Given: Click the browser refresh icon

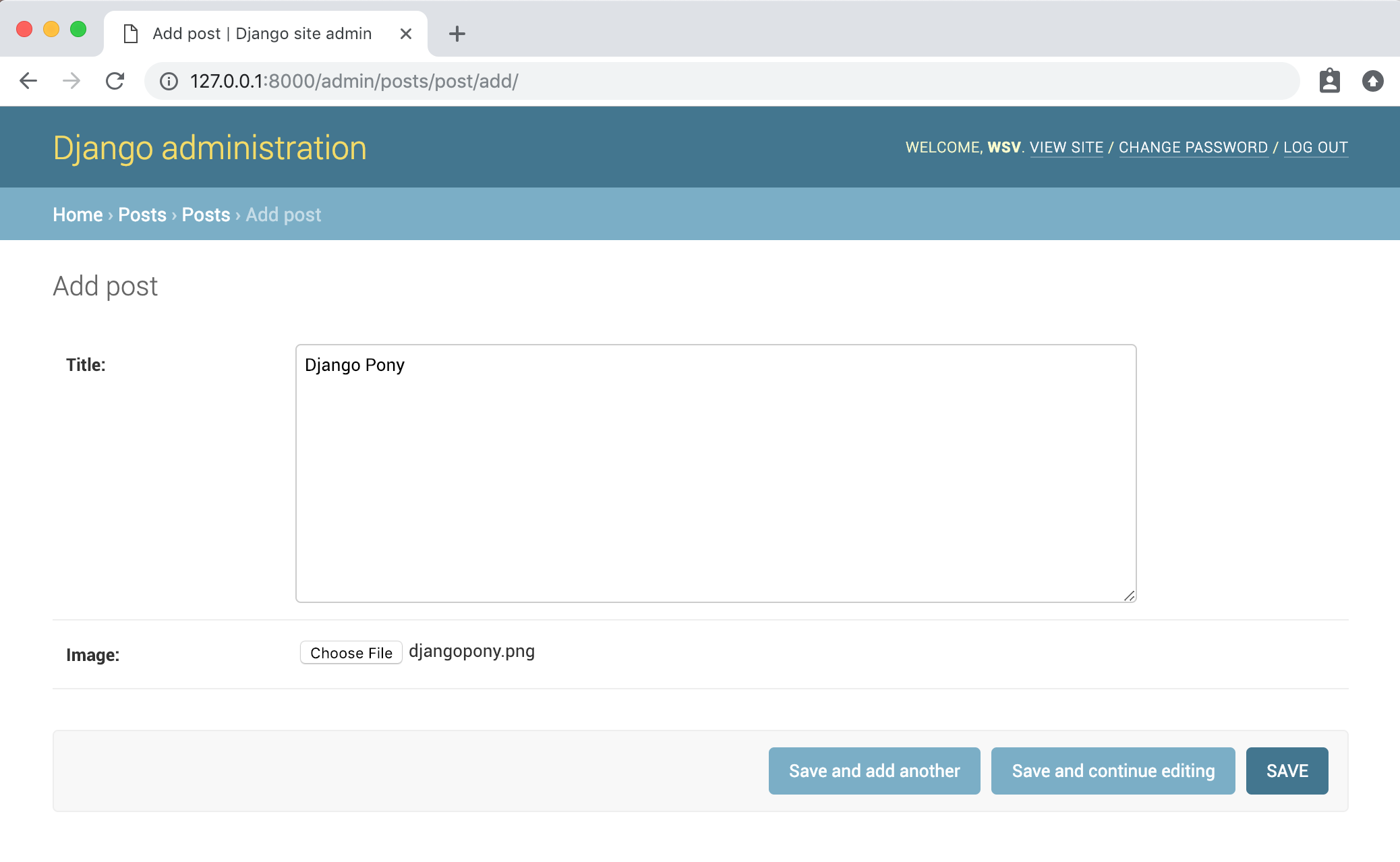Looking at the screenshot, I should tap(115, 81).
